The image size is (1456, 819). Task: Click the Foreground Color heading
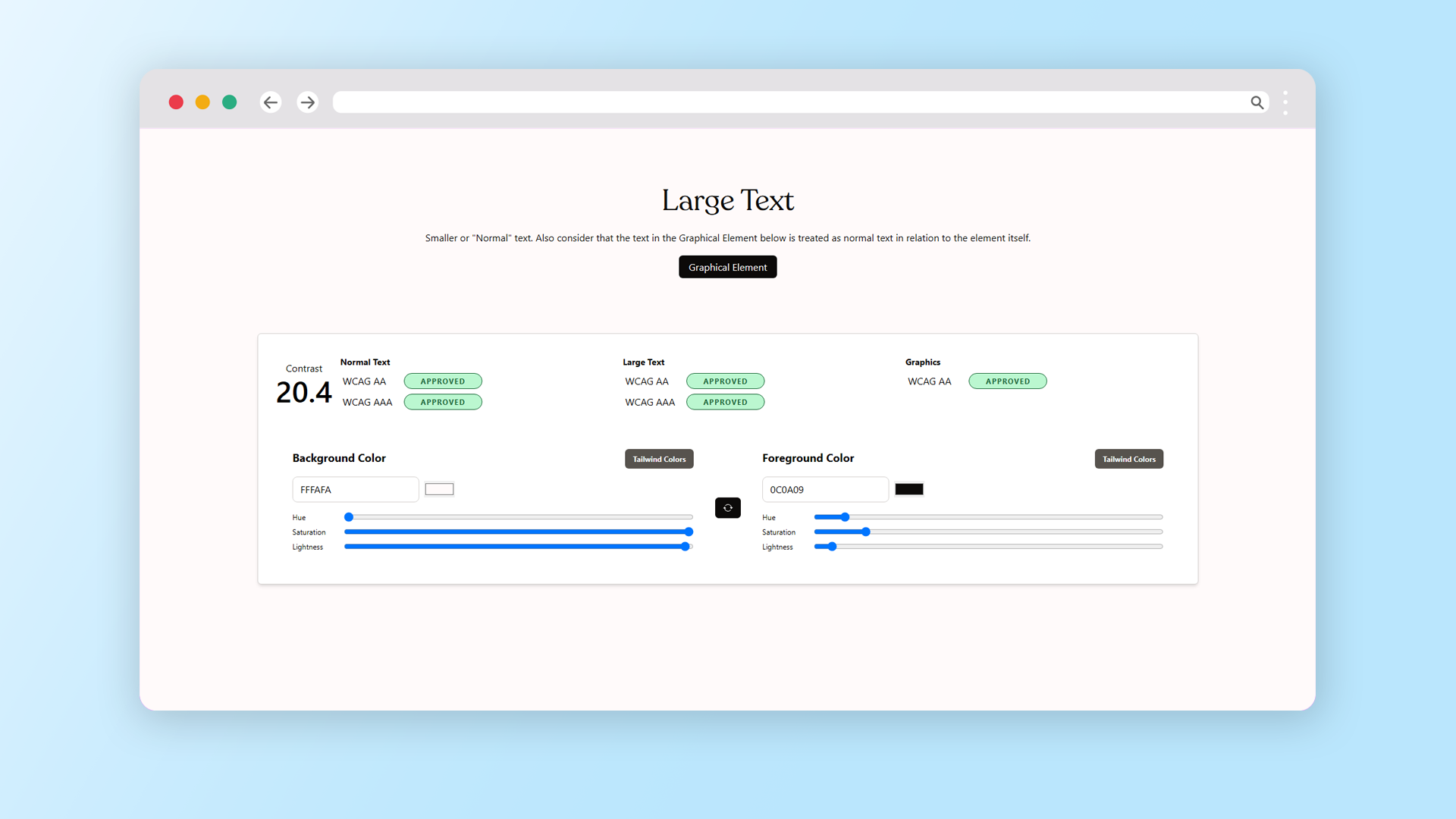(808, 458)
